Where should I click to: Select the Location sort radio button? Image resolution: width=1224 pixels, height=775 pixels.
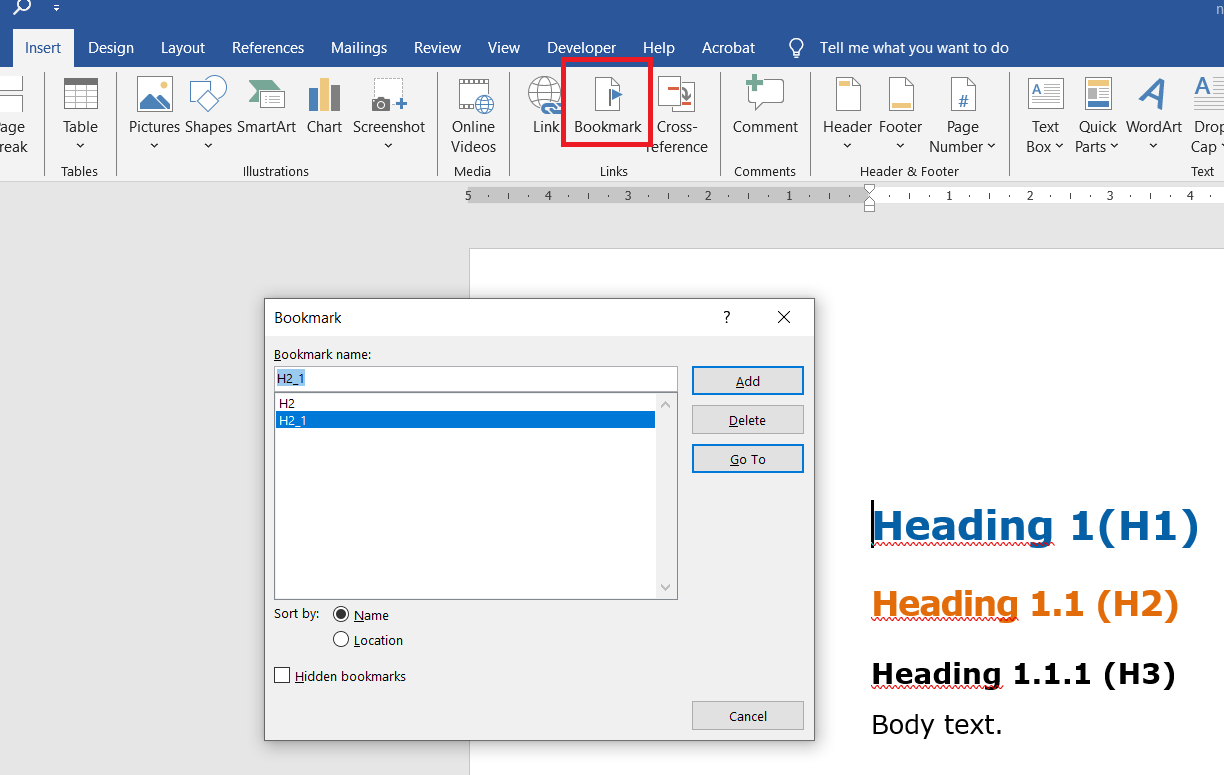tap(341, 640)
